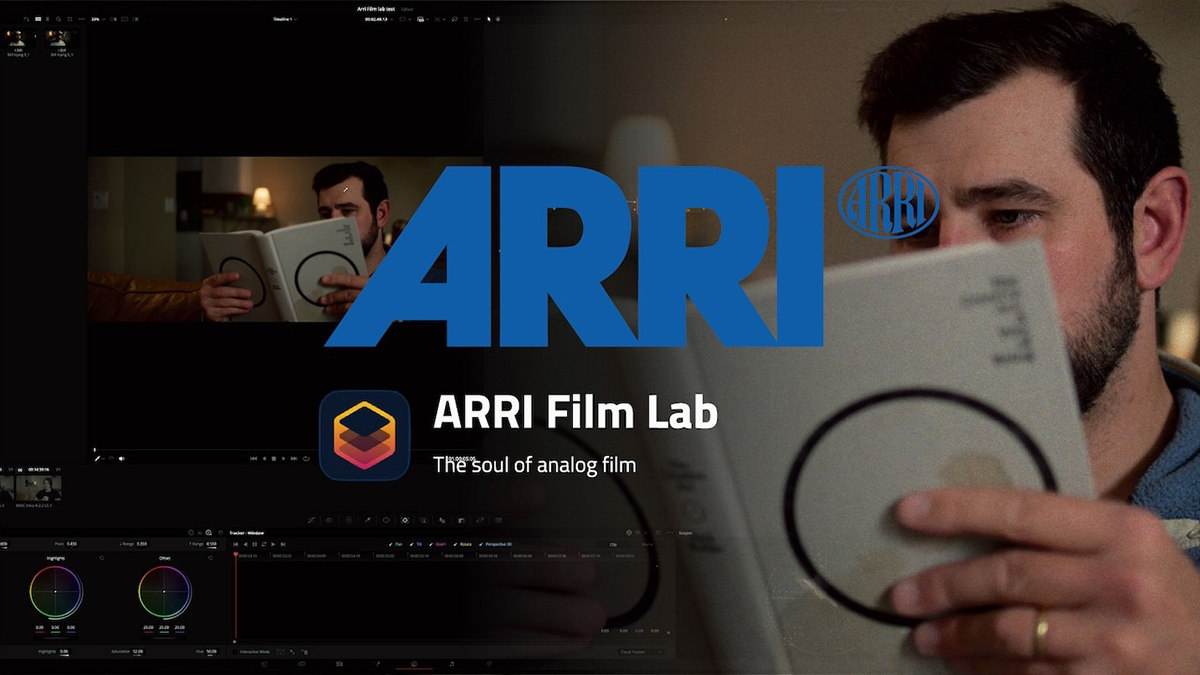Open the Cloud Tracker dropdown
The height and width of the screenshot is (675, 1200).
point(642,652)
